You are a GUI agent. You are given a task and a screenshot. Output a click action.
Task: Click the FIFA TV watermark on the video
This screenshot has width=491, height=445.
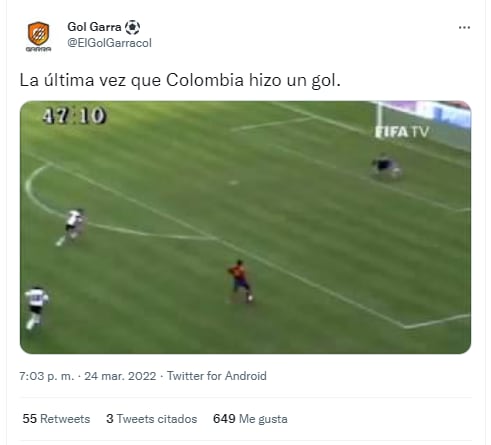click(x=402, y=132)
